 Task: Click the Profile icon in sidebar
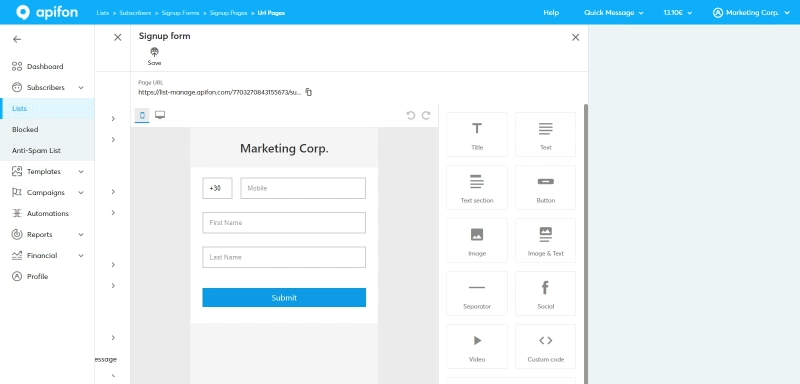click(17, 276)
